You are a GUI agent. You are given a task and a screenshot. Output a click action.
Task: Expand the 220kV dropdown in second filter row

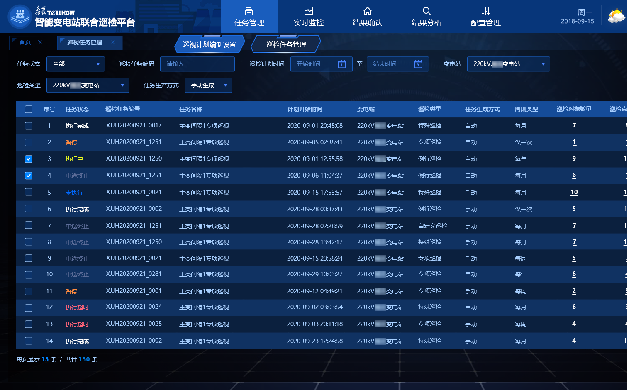click(88, 85)
